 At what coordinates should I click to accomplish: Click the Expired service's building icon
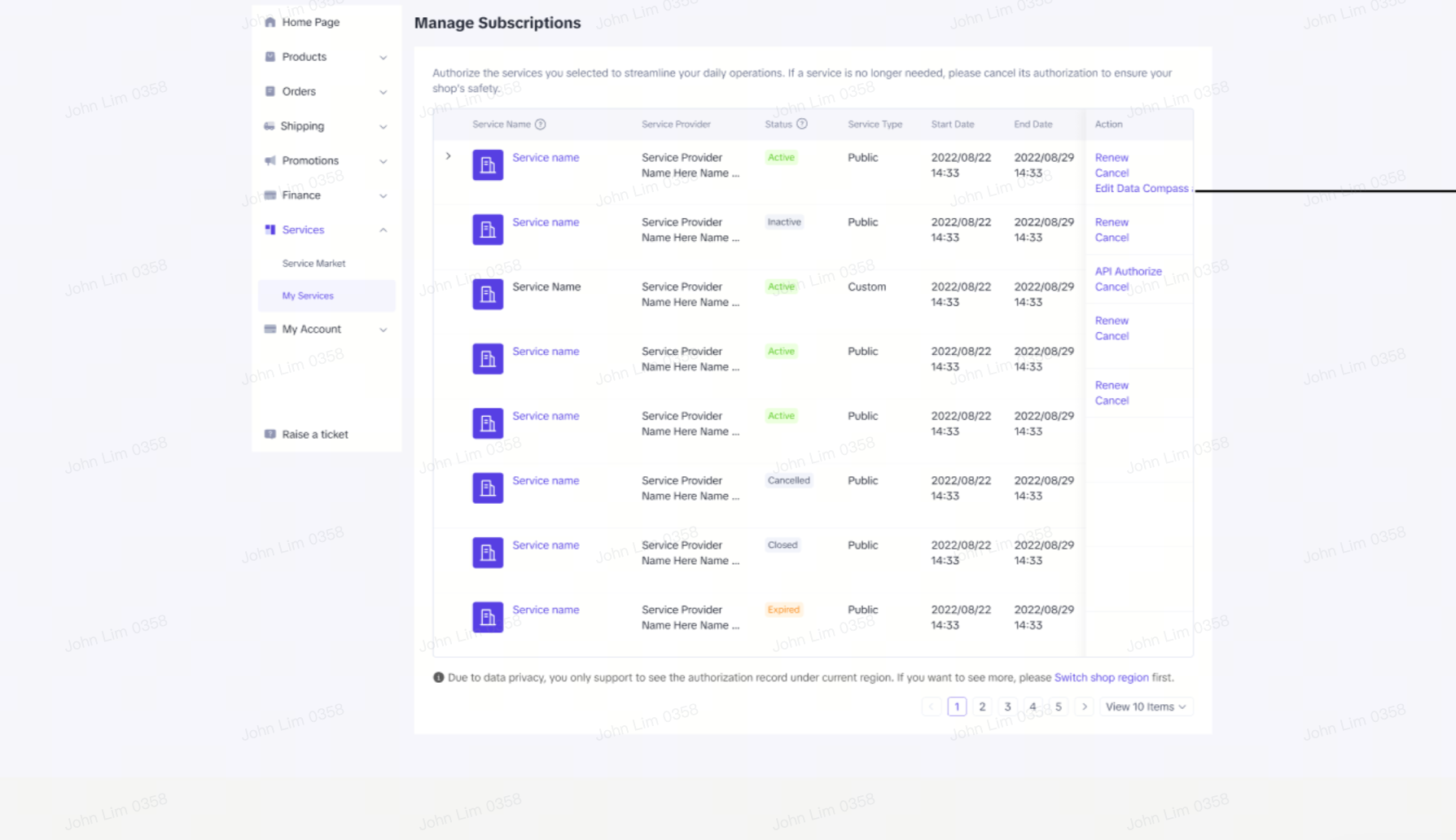tap(488, 617)
